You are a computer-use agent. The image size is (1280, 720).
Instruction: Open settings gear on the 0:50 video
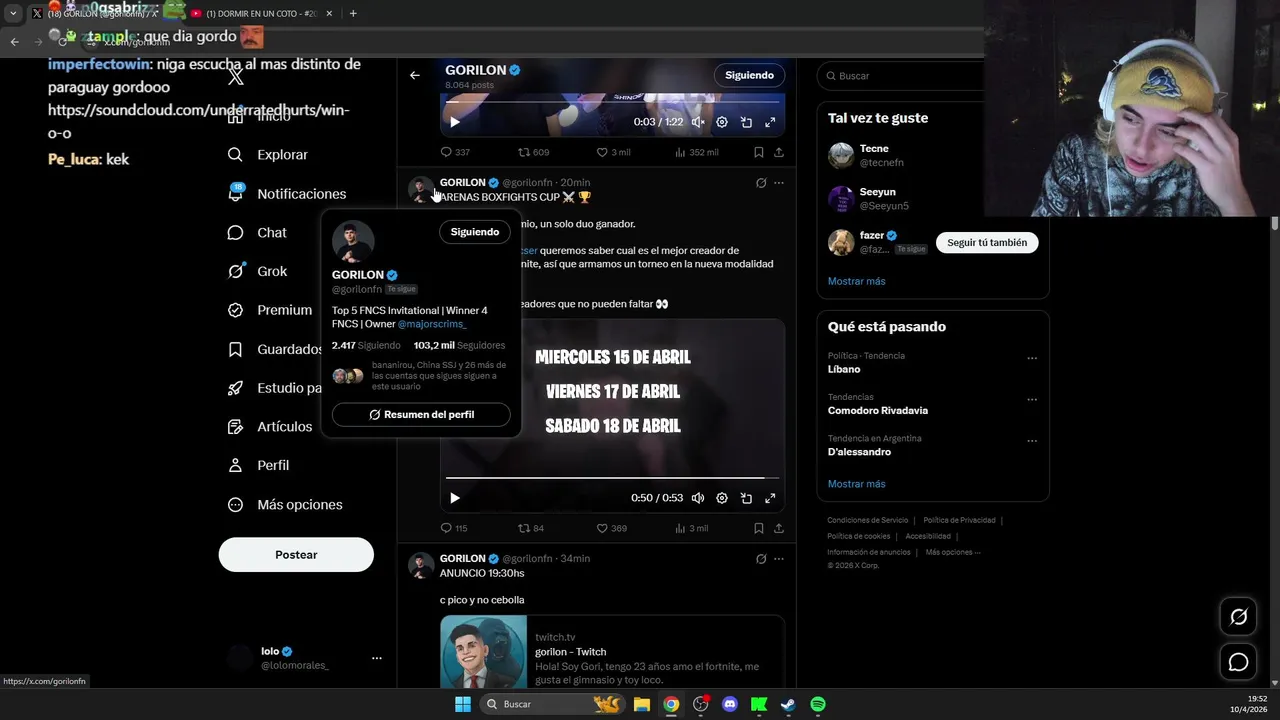click(x=722, y=498)
